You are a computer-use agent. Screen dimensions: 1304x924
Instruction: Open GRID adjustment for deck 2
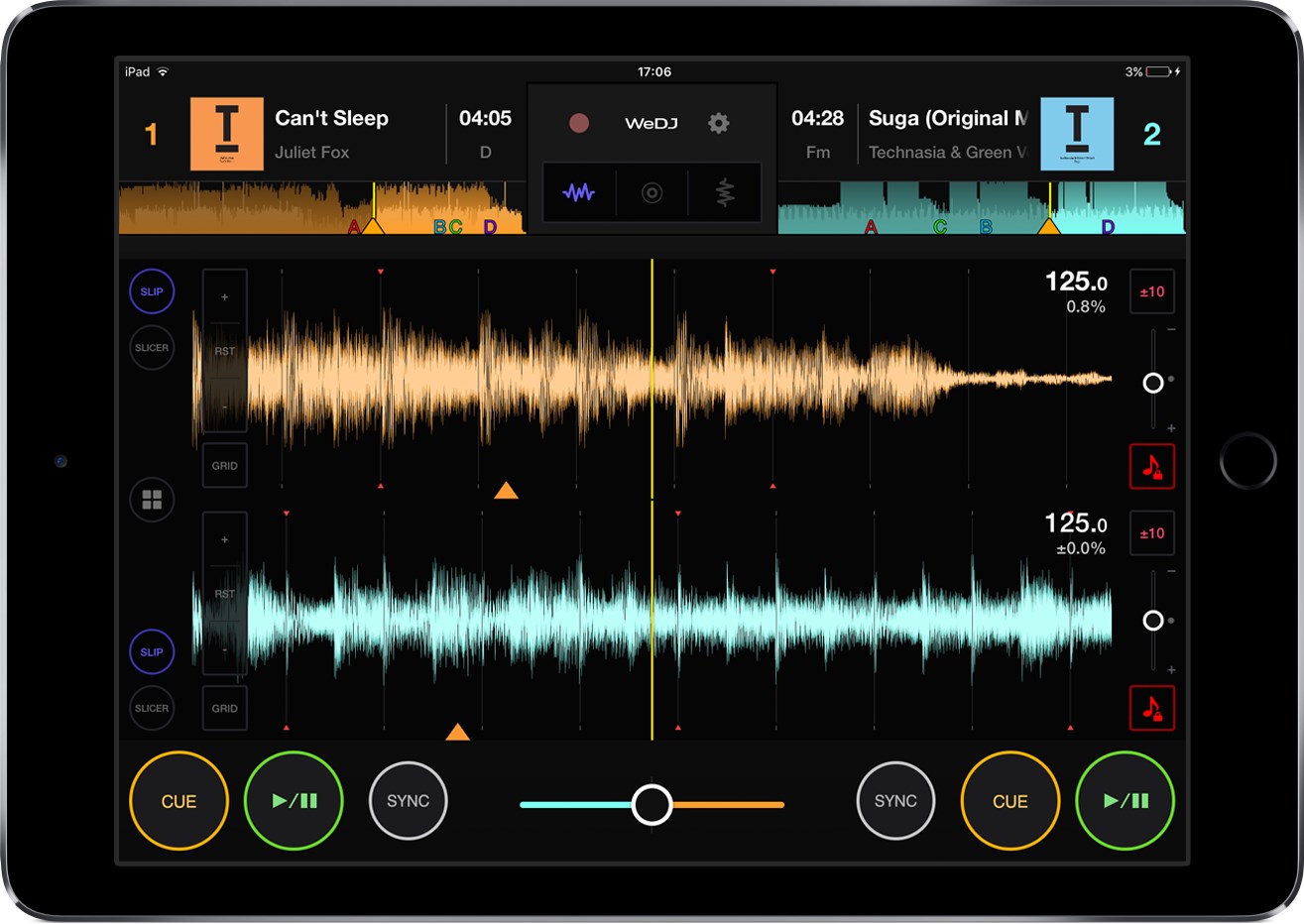[x=224, y=708]
